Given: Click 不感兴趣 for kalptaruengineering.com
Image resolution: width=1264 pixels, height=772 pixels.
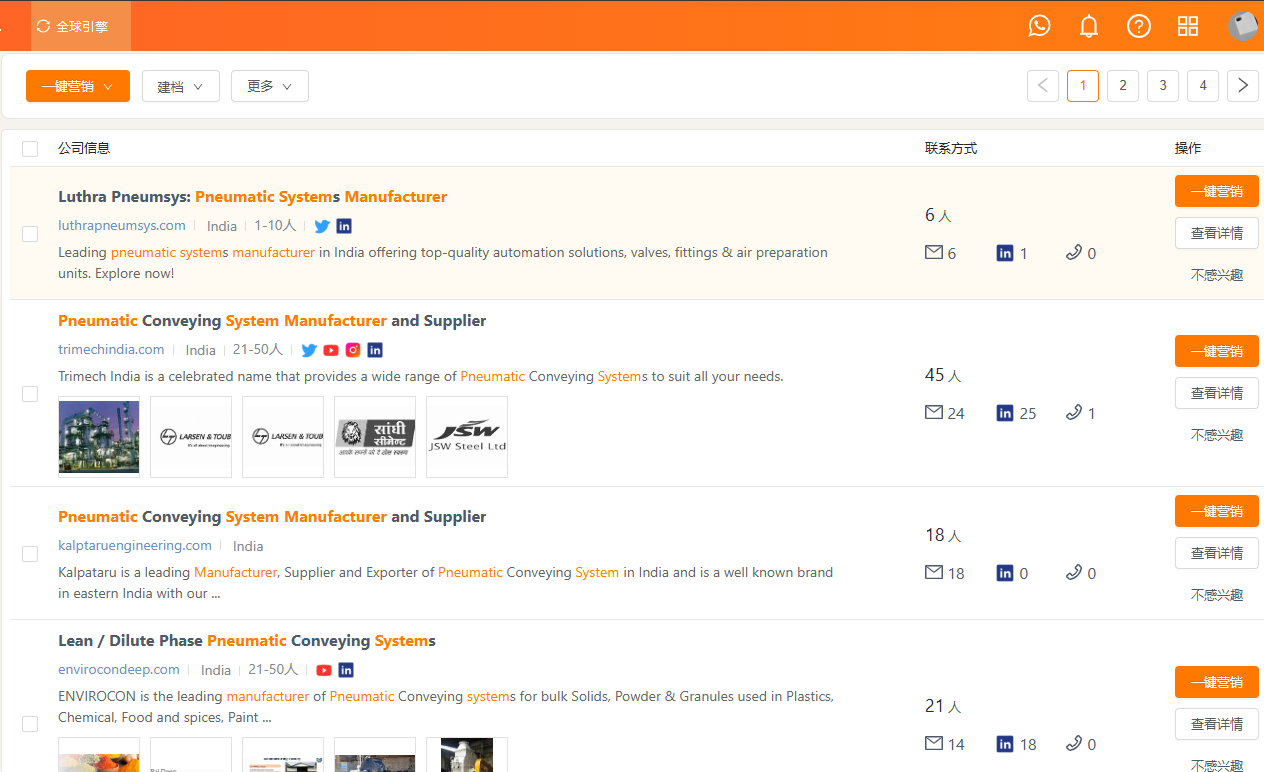Looking at the screenshot, I should [x=1217, y=595].
